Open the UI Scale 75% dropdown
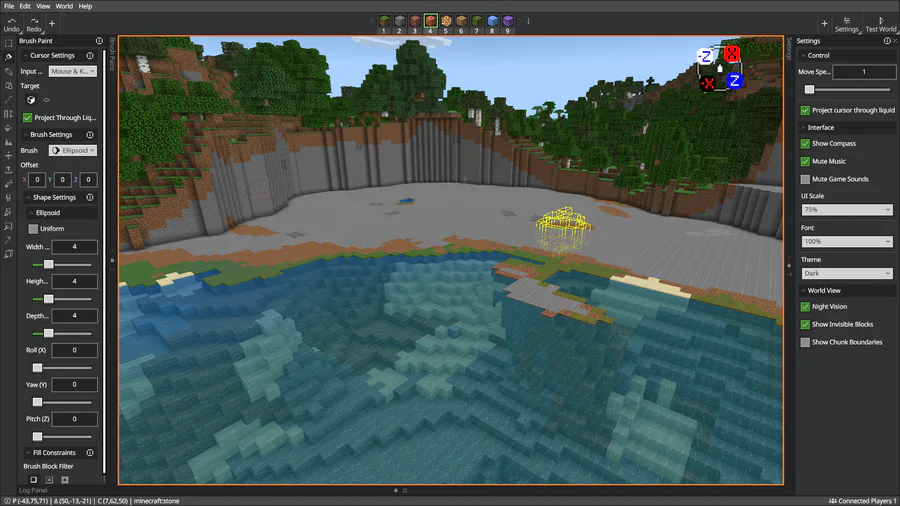This screenshot has width=900, height=506. point(847,210)
